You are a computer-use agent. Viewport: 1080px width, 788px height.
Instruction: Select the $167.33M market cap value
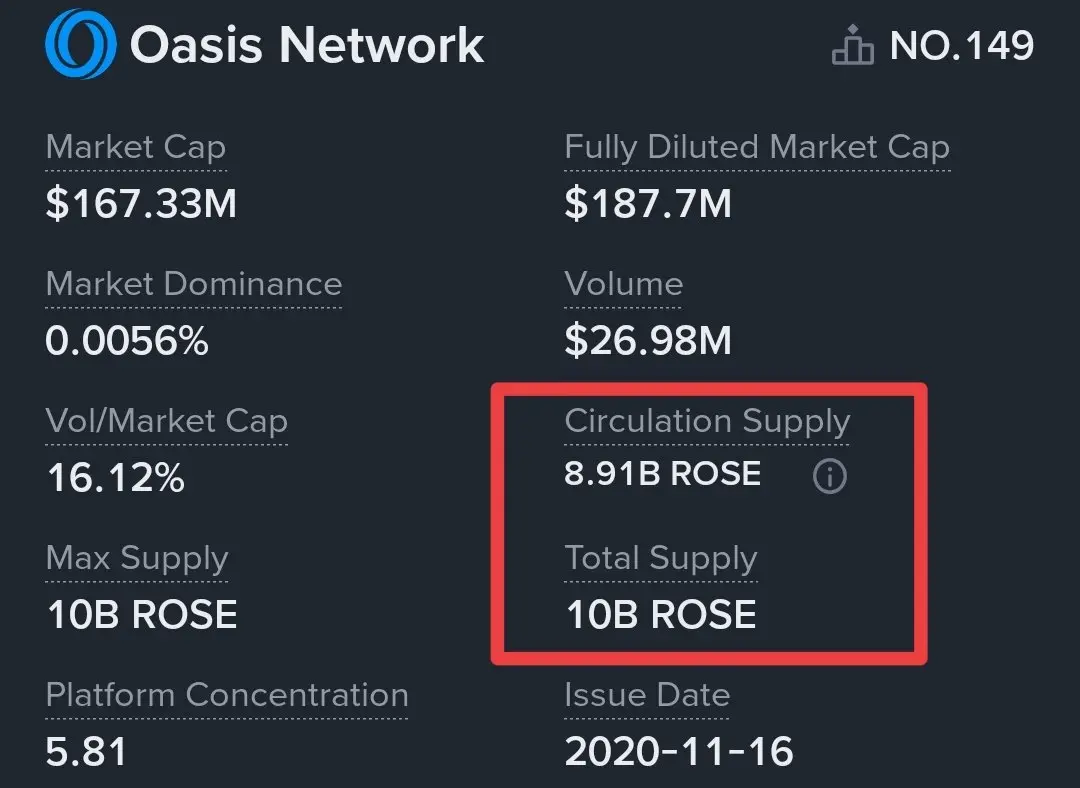click(141, 204)
